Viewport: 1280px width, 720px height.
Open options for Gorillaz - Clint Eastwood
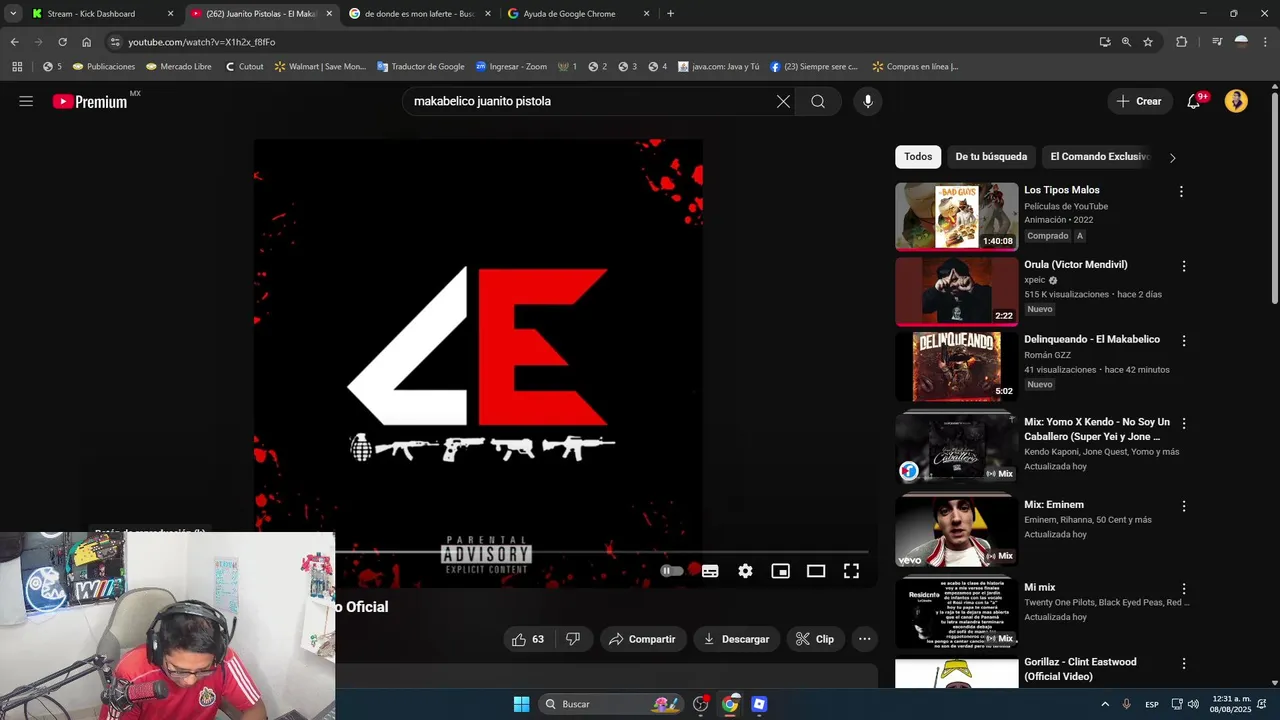coord(1184,664)
